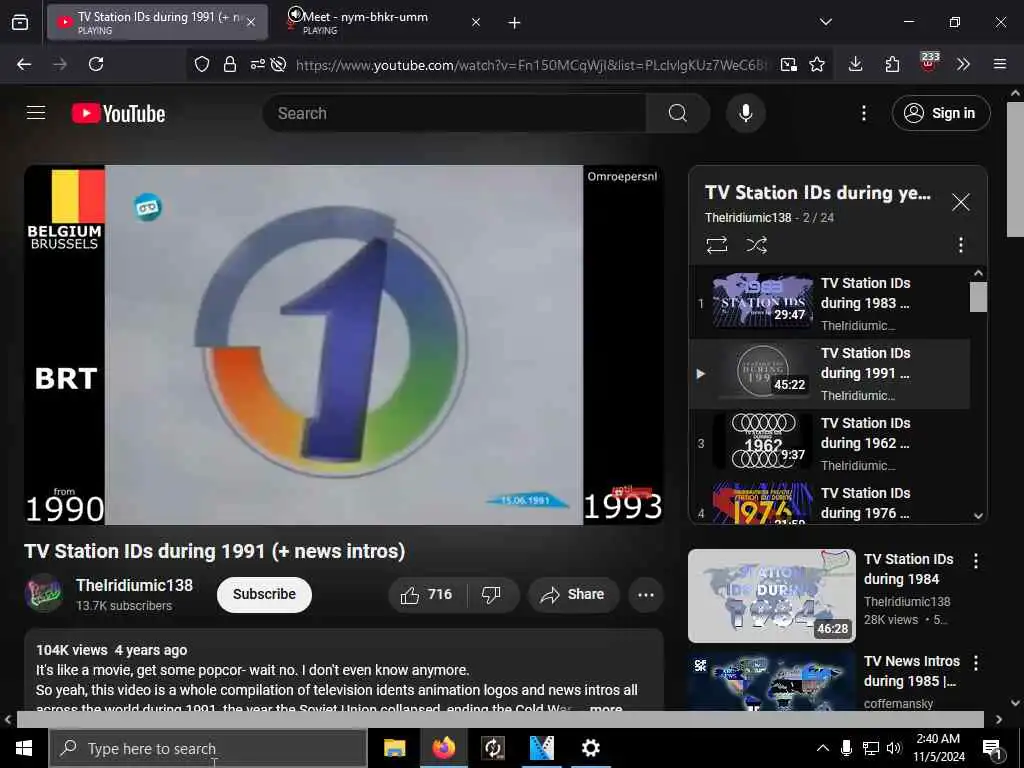Open the YouTube guide sidebar menu

click(36, 113)
